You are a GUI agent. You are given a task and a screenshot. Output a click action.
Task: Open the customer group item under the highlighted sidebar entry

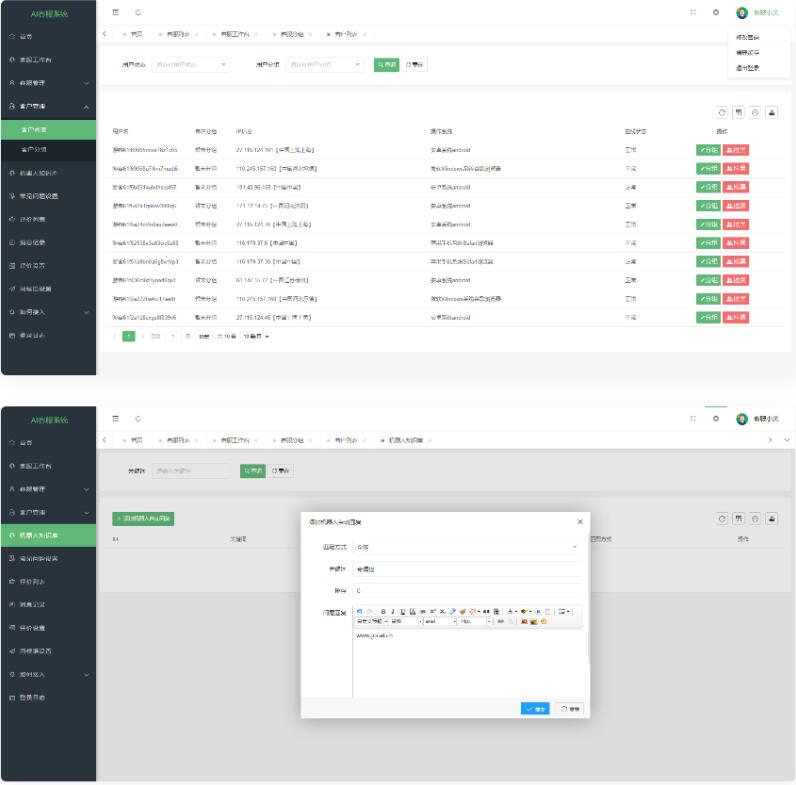(34, 149)
